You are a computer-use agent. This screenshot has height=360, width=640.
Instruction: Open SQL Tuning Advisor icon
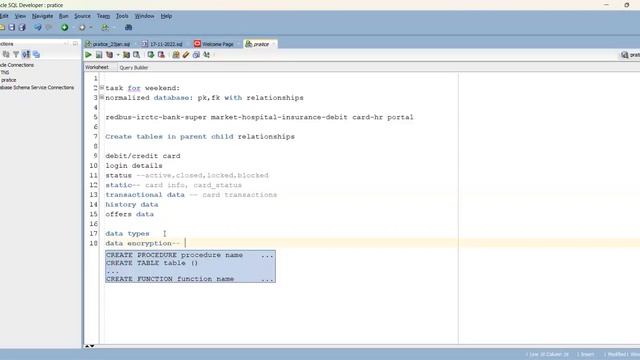136,55
